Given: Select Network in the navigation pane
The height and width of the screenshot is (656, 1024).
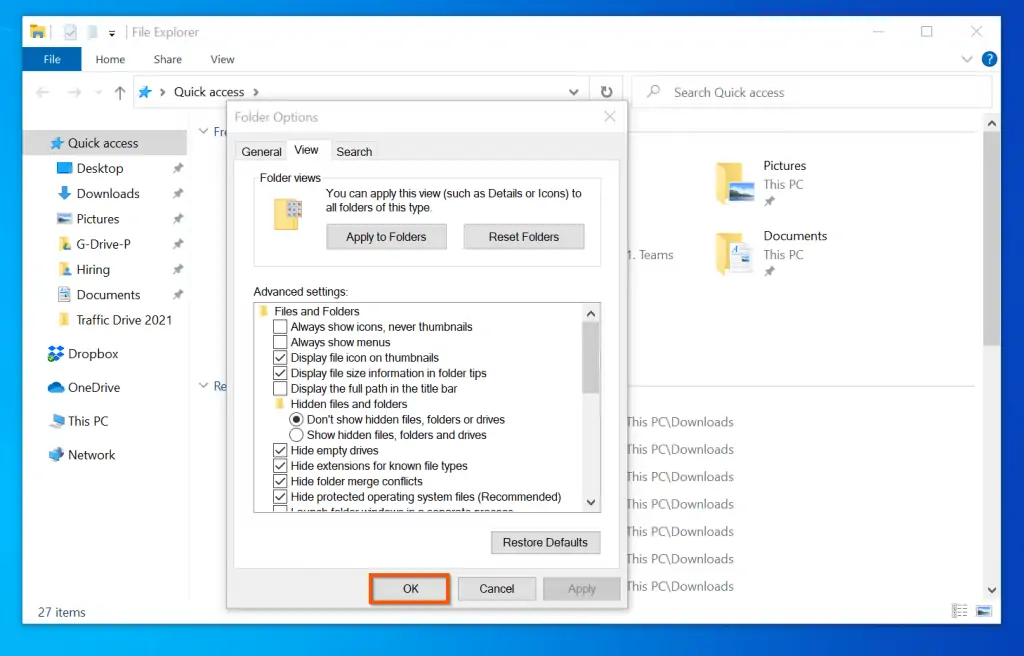Looking at the screenshot, I should [x=89, y=454].
